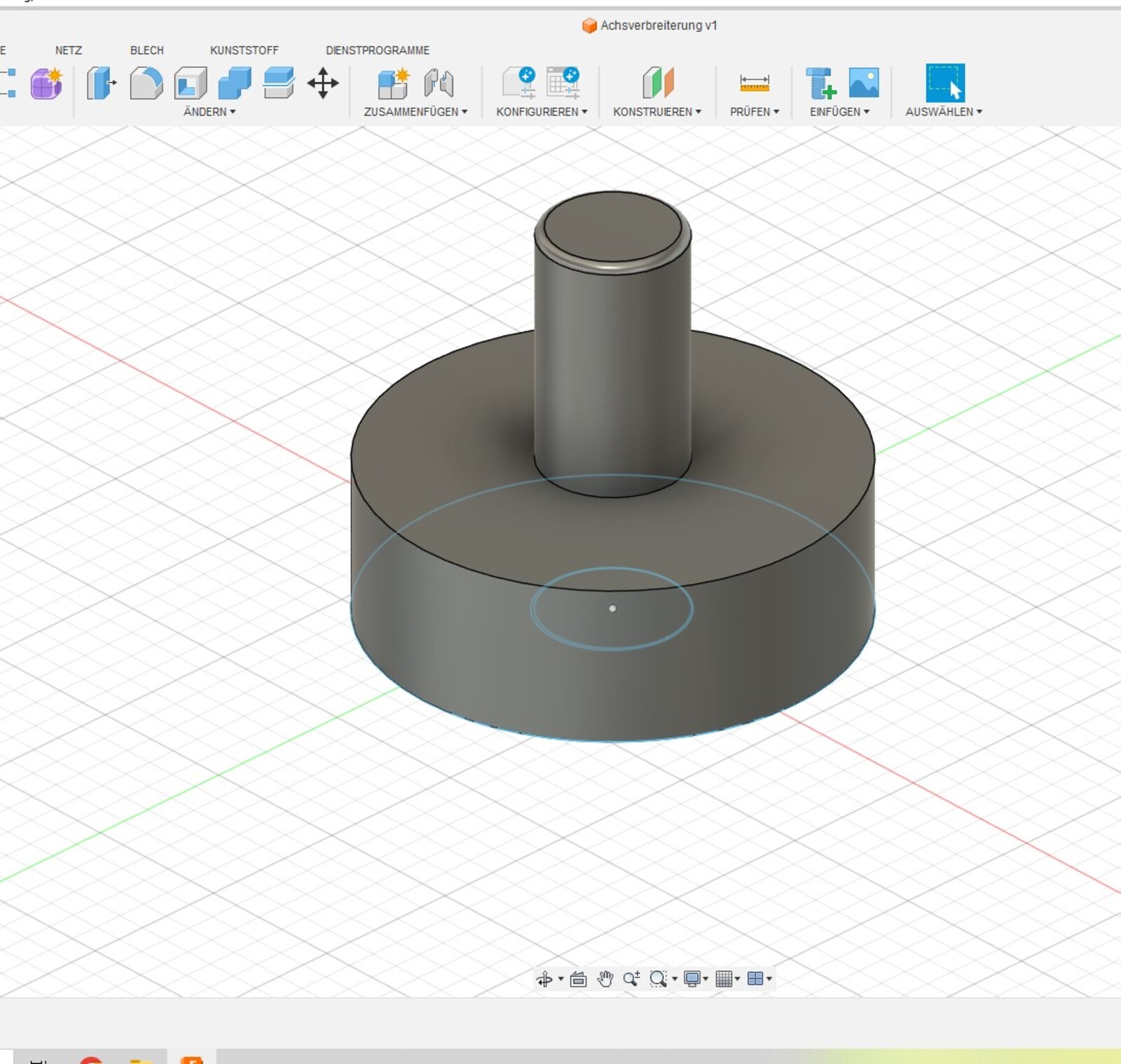1121x1064 pixels.
Task: Select the Move/Copy arrows tool
Action: pos(323,83)
